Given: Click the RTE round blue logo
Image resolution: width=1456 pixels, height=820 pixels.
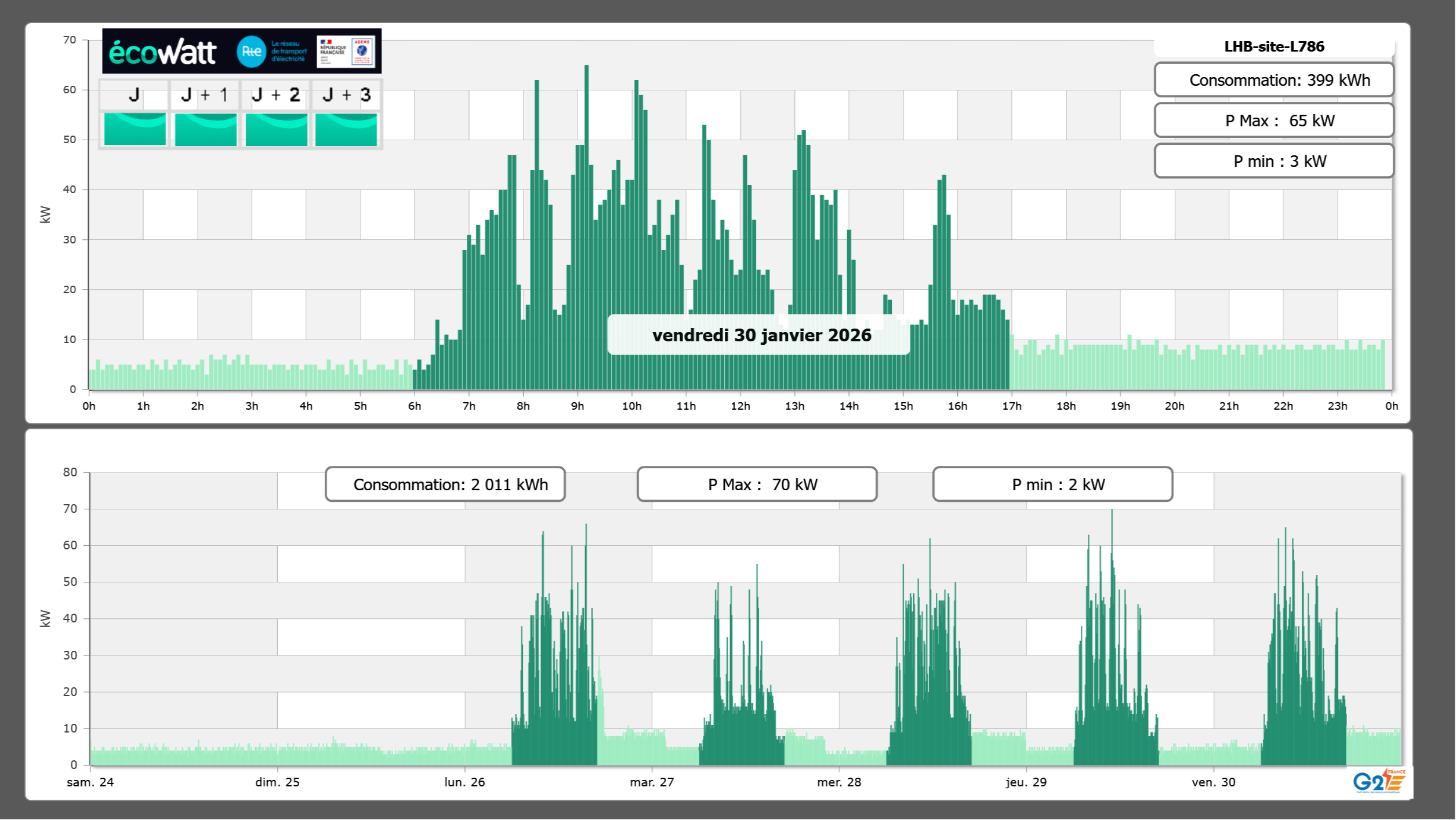Looking at the screenshot, I should pyautogui.click(x=251, y=52).
